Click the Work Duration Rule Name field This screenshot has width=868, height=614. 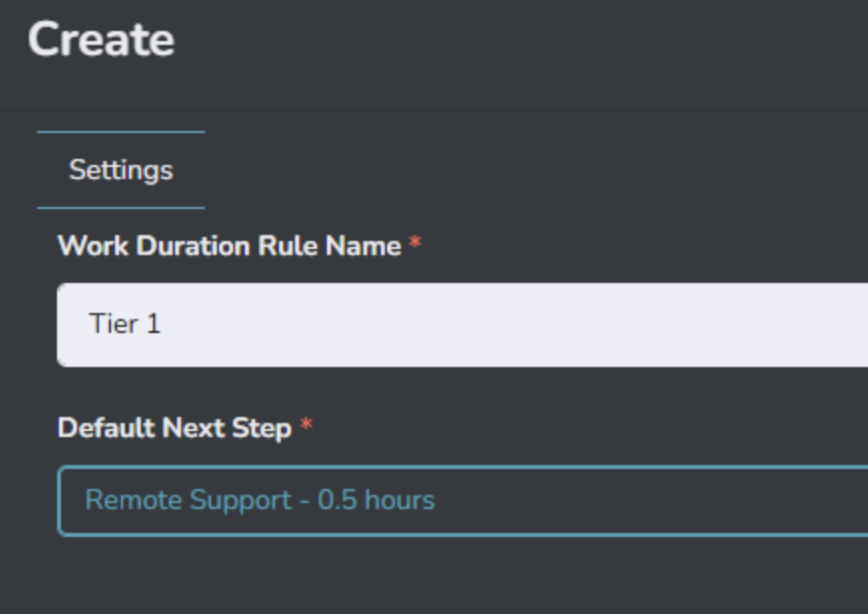(x=460, y=324)
